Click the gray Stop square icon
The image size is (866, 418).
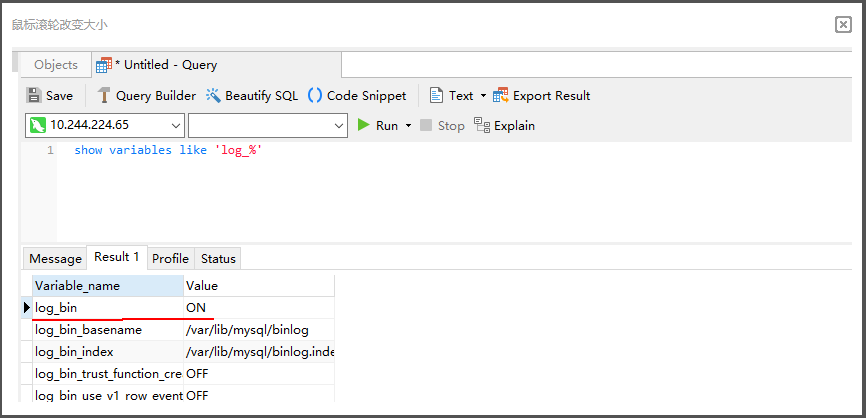(x=426, y=126)
